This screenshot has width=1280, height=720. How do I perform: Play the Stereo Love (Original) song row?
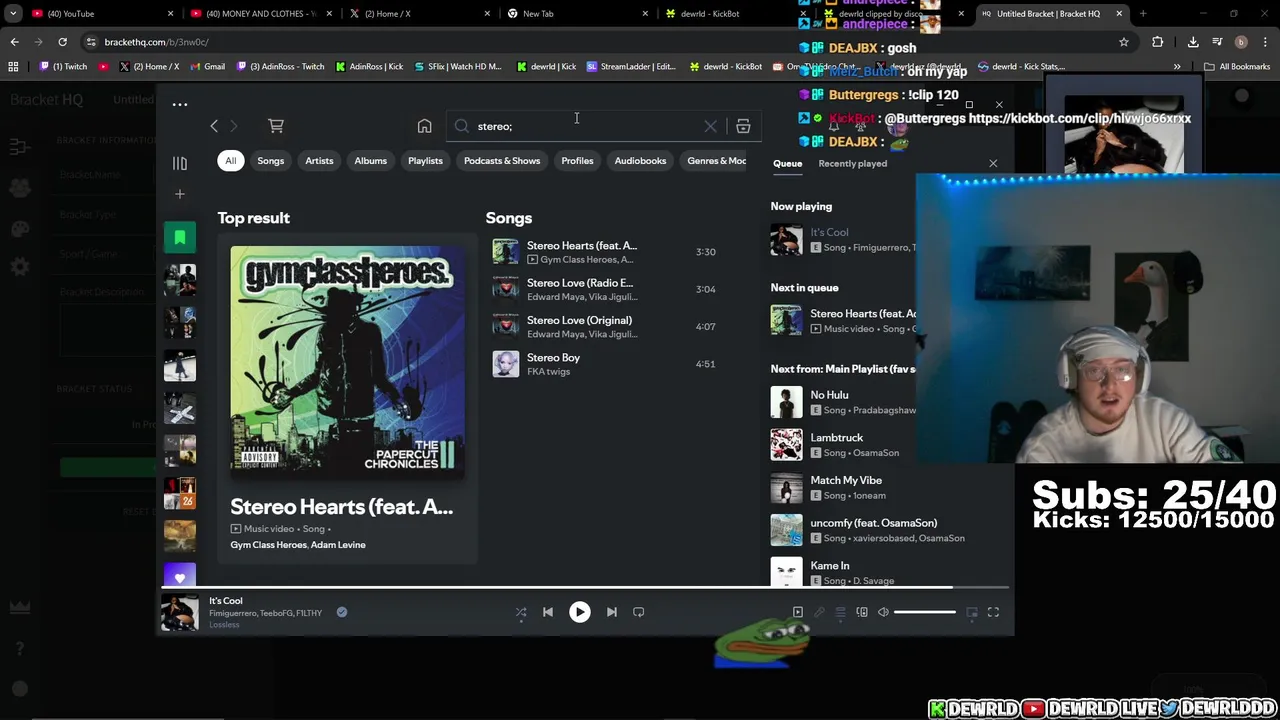click(x=605, y=327)
